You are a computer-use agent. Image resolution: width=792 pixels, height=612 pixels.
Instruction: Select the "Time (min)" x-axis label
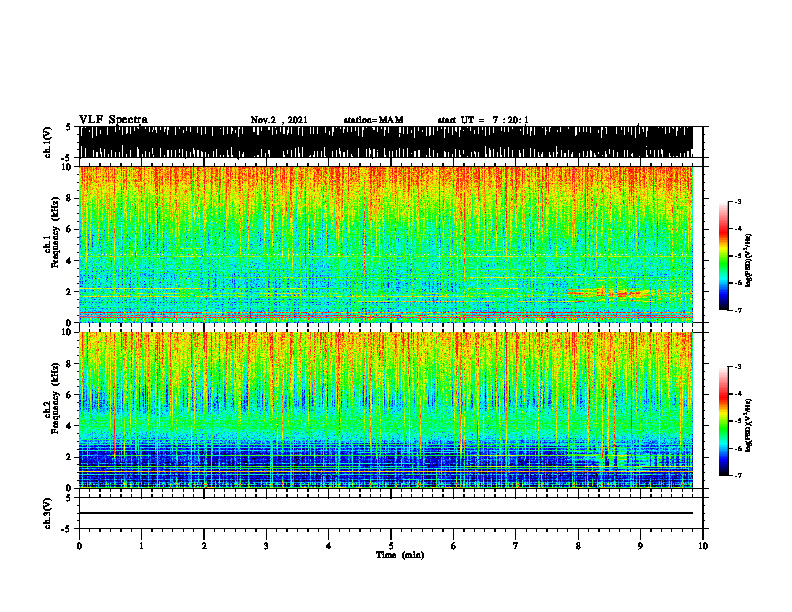(x=400, y=555)
